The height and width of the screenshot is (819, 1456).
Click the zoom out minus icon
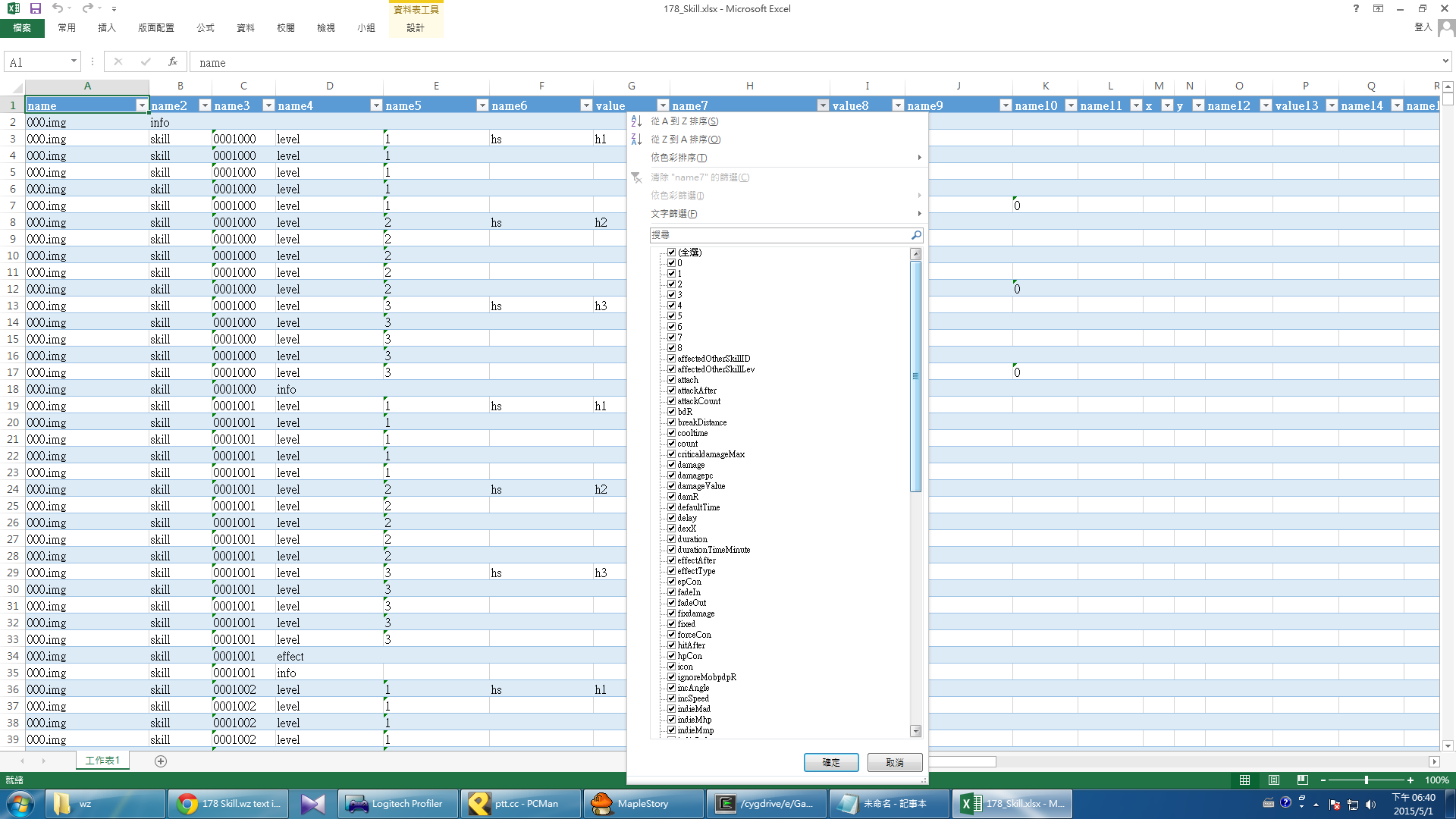coord(1323,780)
